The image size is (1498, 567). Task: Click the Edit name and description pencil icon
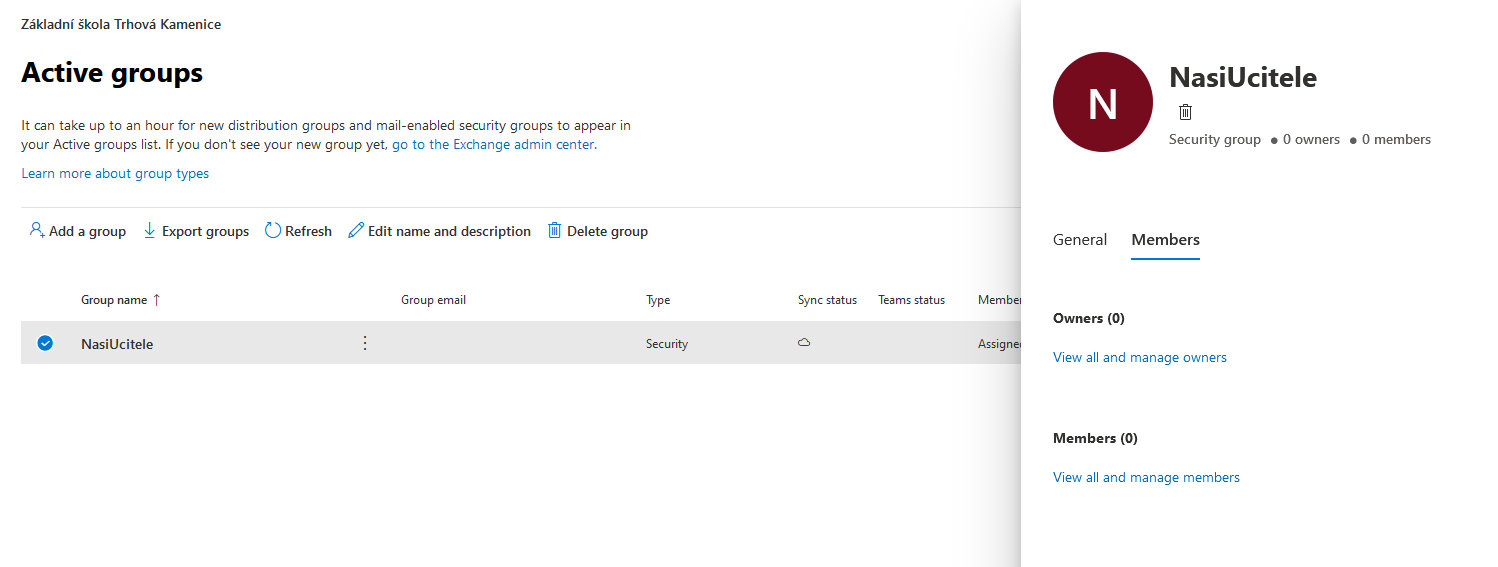click(x=356, y=231)
